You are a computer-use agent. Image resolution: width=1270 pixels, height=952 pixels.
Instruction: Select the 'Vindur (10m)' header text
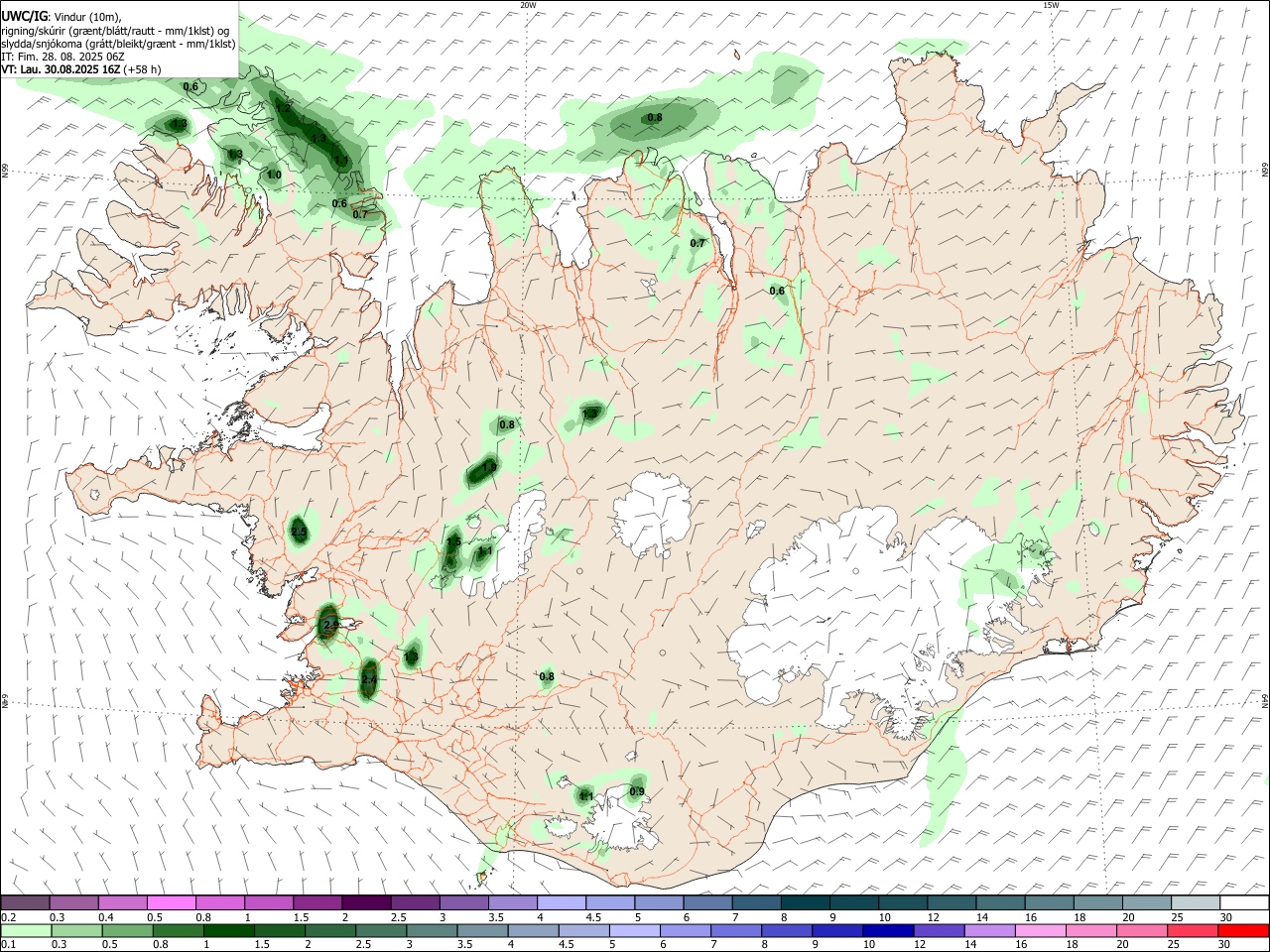(x=86, y=17)
